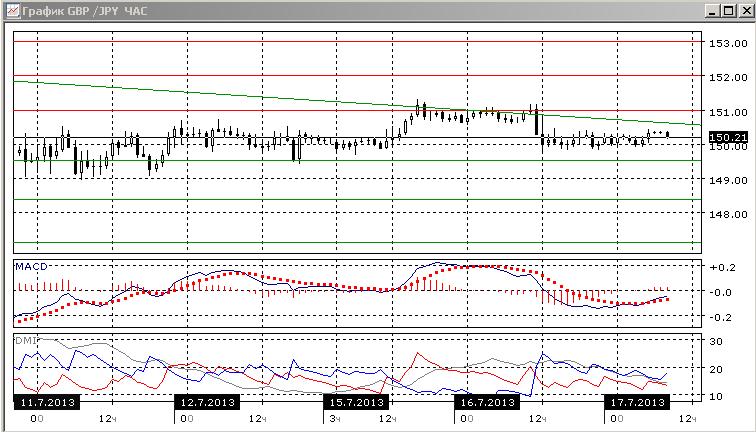Click the DMI scale value 20
The image size is (756, 432).
pos(716,370)
